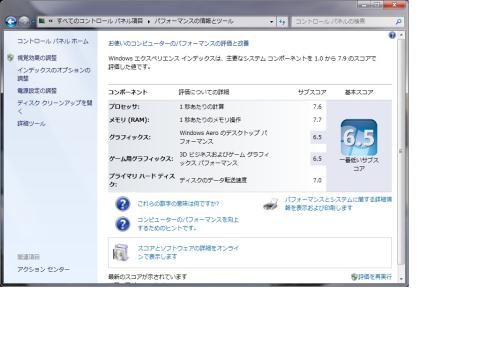Click コンポーネント column header
Image resolution: width=480 pixels, height=360 pixels.
(x=128, y=92)
